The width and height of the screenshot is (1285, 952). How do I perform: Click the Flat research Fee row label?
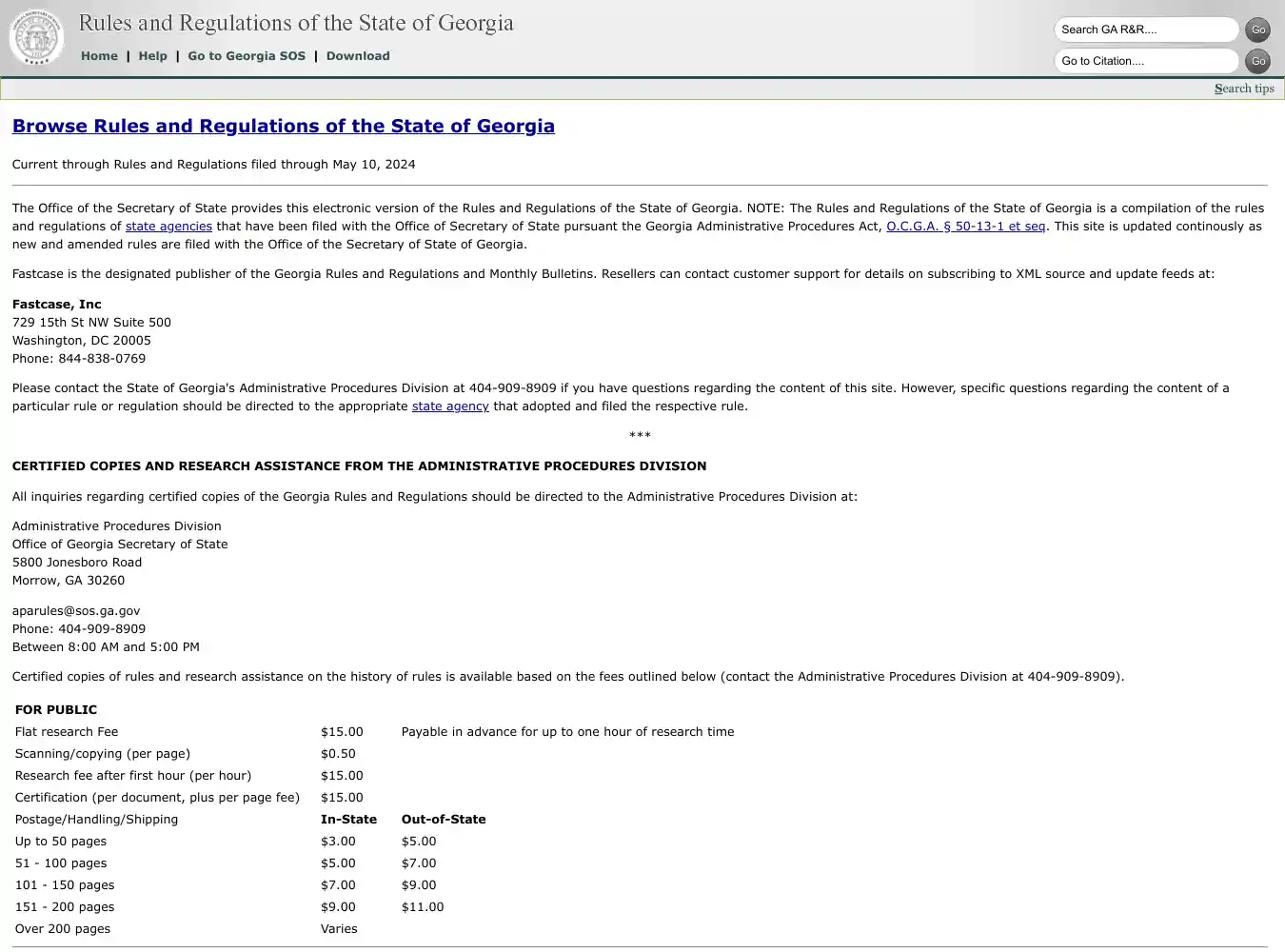(67, 732)
